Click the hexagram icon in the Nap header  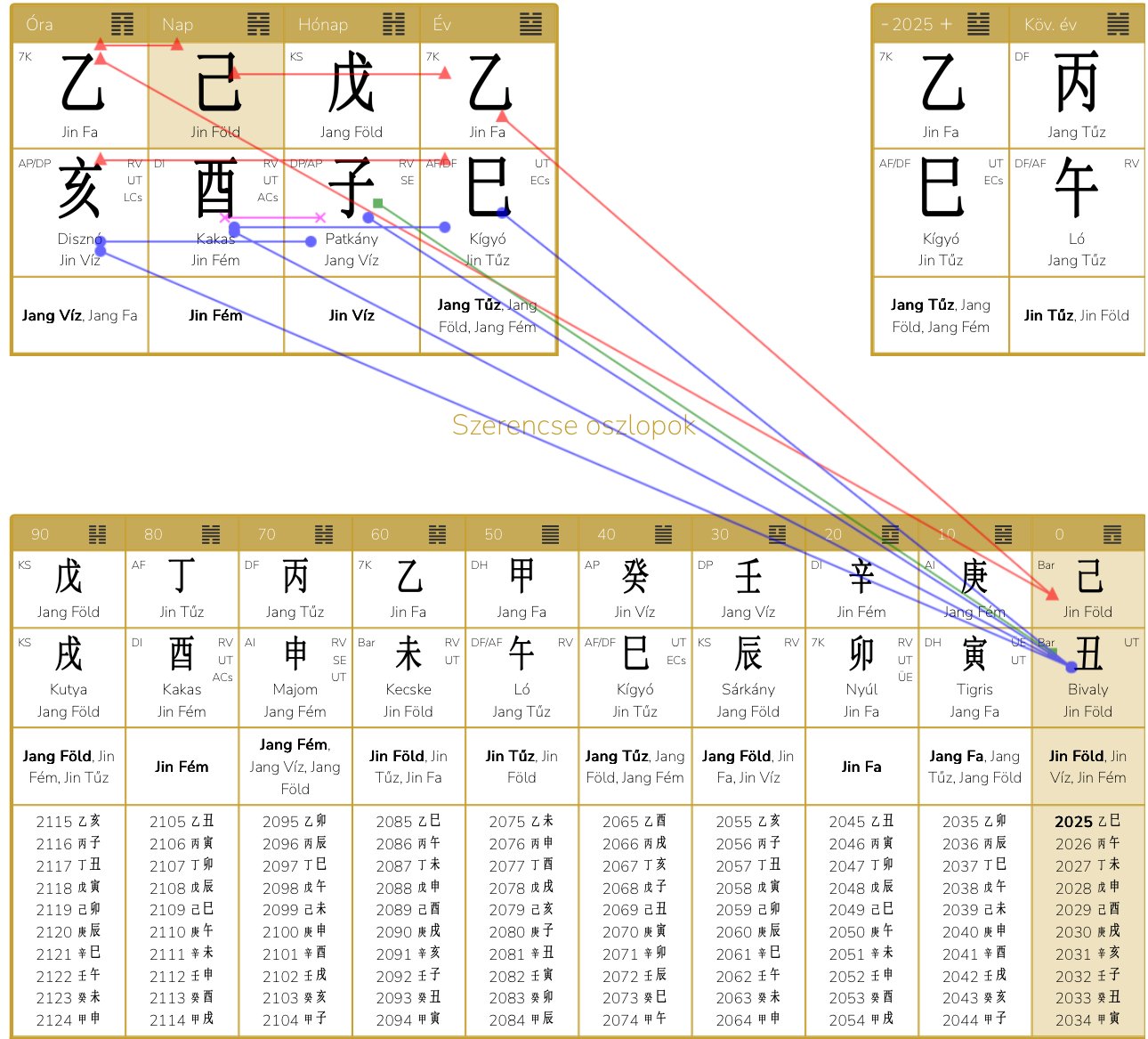coord(258,24)
